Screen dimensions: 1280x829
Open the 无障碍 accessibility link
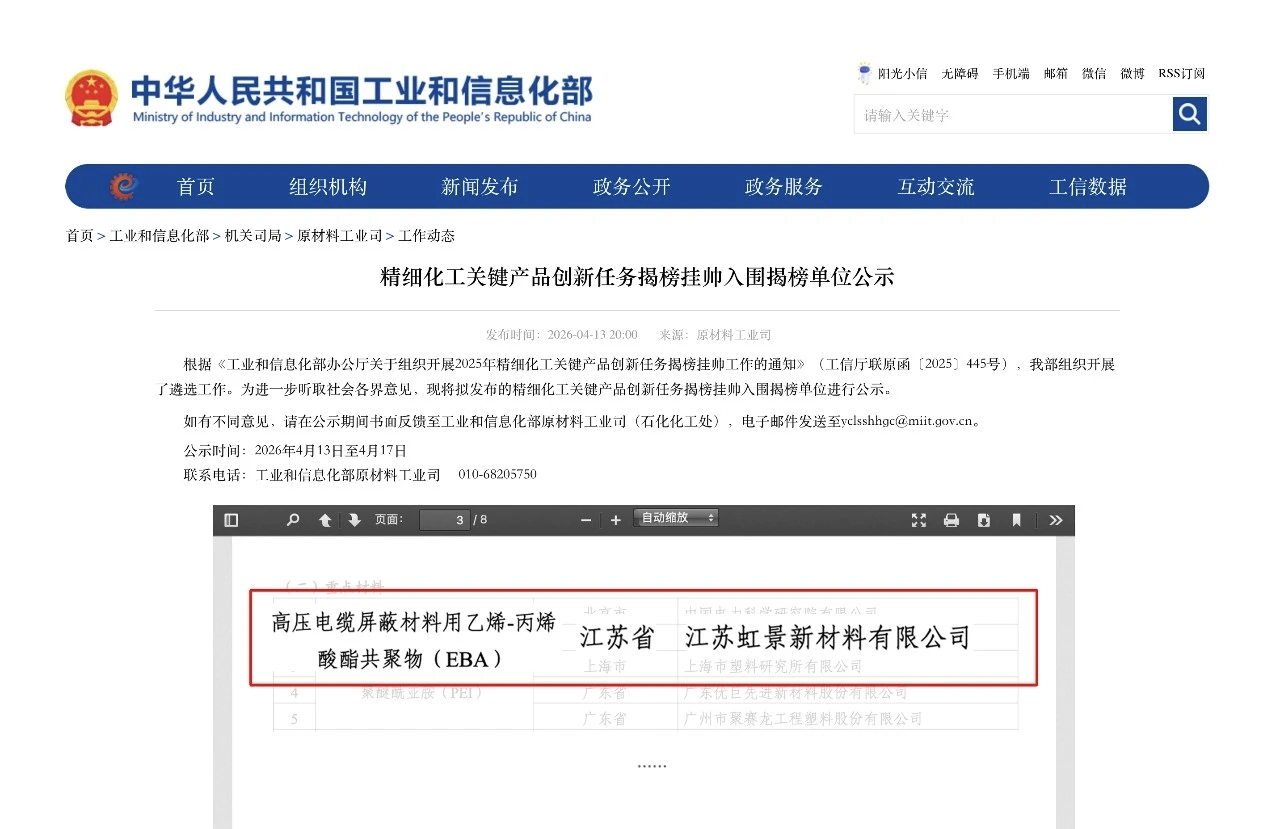point(959,72)
